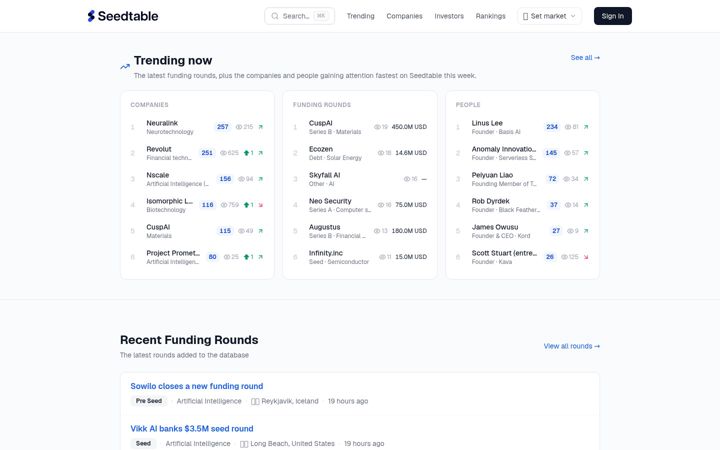Click the eye icon for Rob Dyrdek
This screenshot has height=450, width=720.
(x=568, y=205)
